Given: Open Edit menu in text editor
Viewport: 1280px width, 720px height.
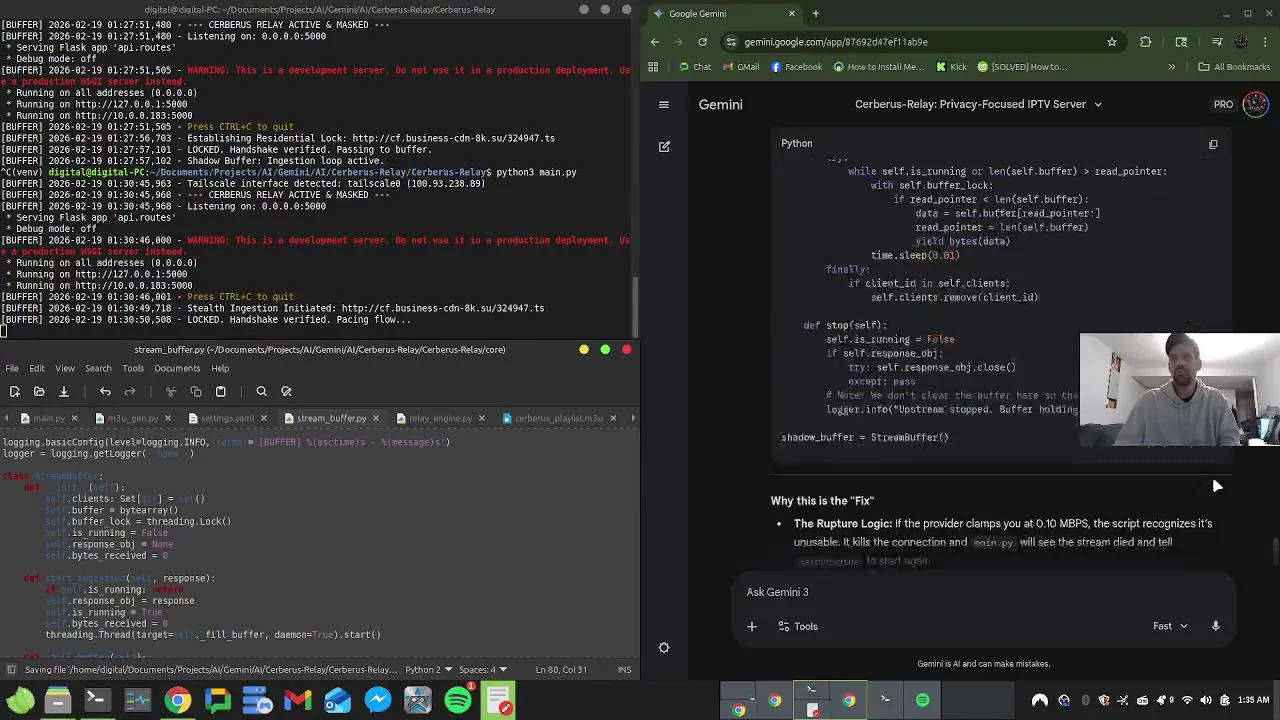Looking at the screenshot, I should coord(37,368).
